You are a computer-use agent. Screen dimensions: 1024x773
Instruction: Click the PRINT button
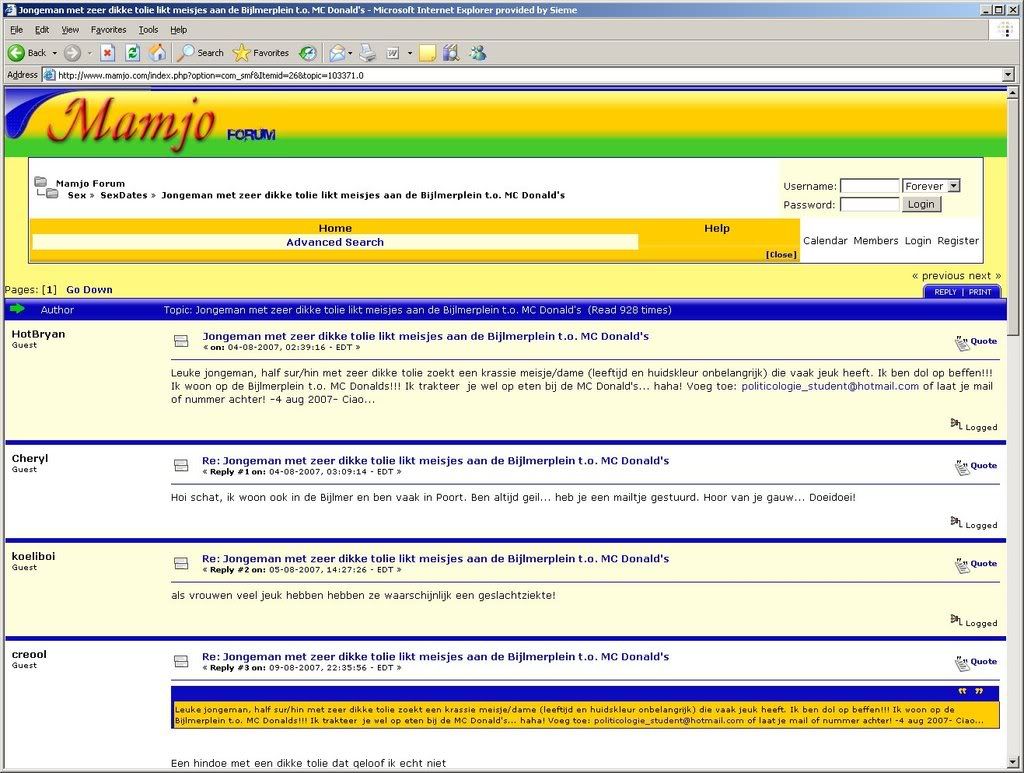(980, 292)
